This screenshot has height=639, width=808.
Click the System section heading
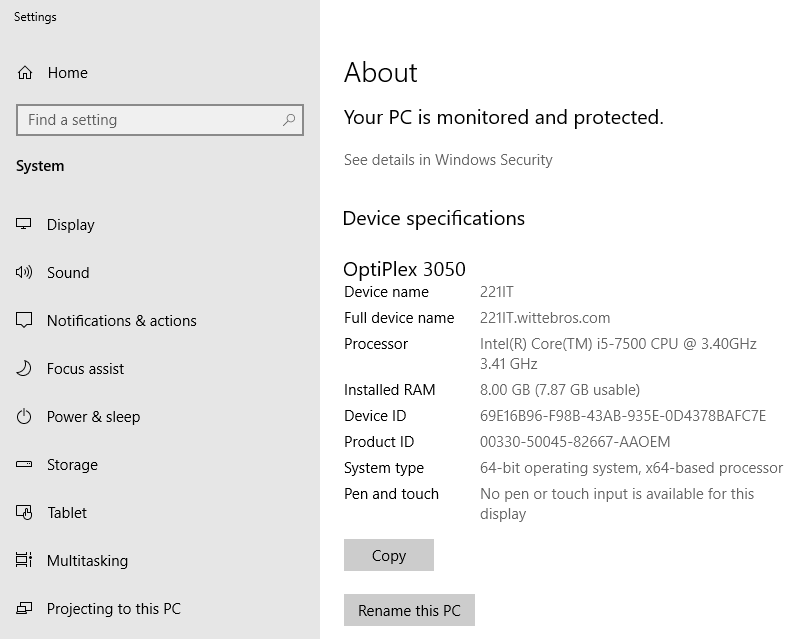click(40, 166)
